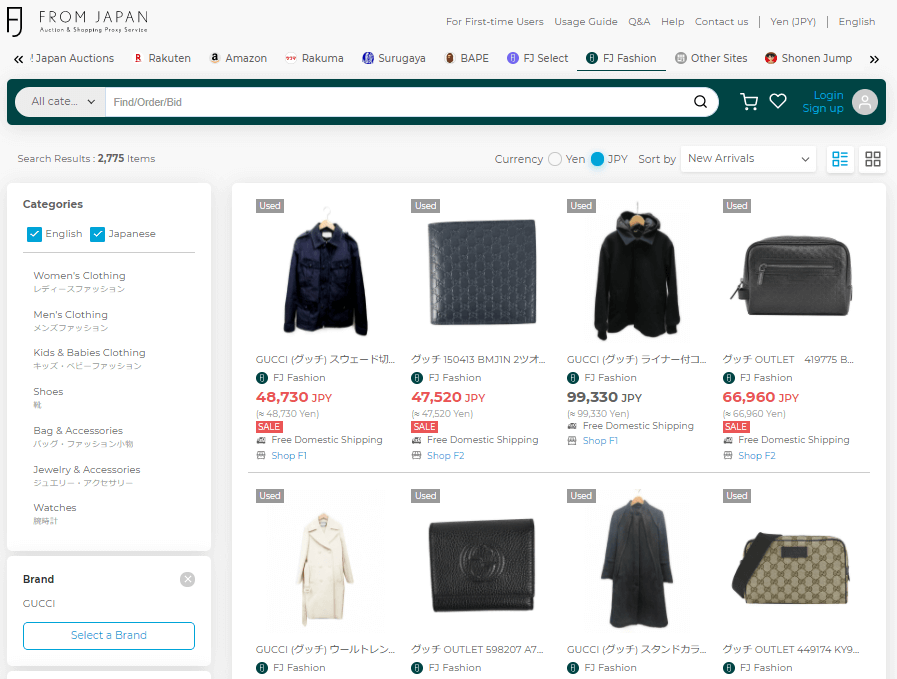Click the Select a Brand button

[109, 636]
